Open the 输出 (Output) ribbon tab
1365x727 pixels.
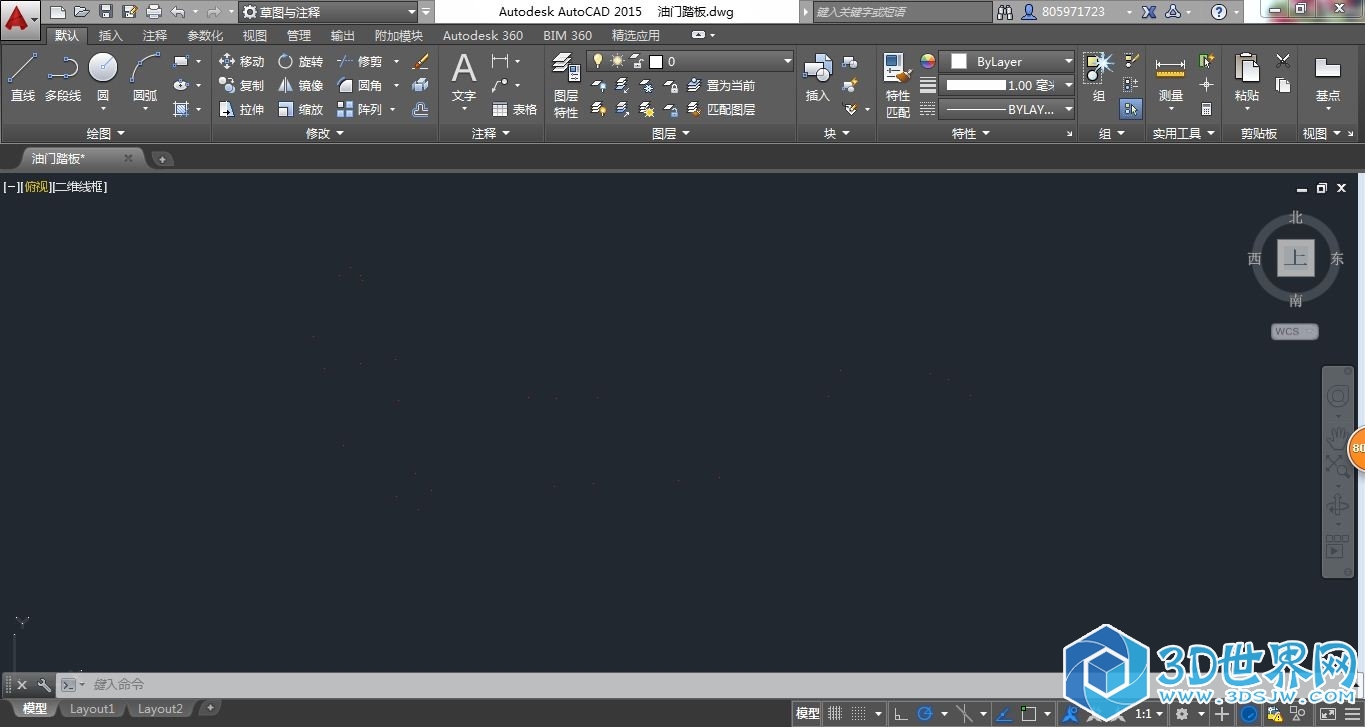[x=343, y=35]
